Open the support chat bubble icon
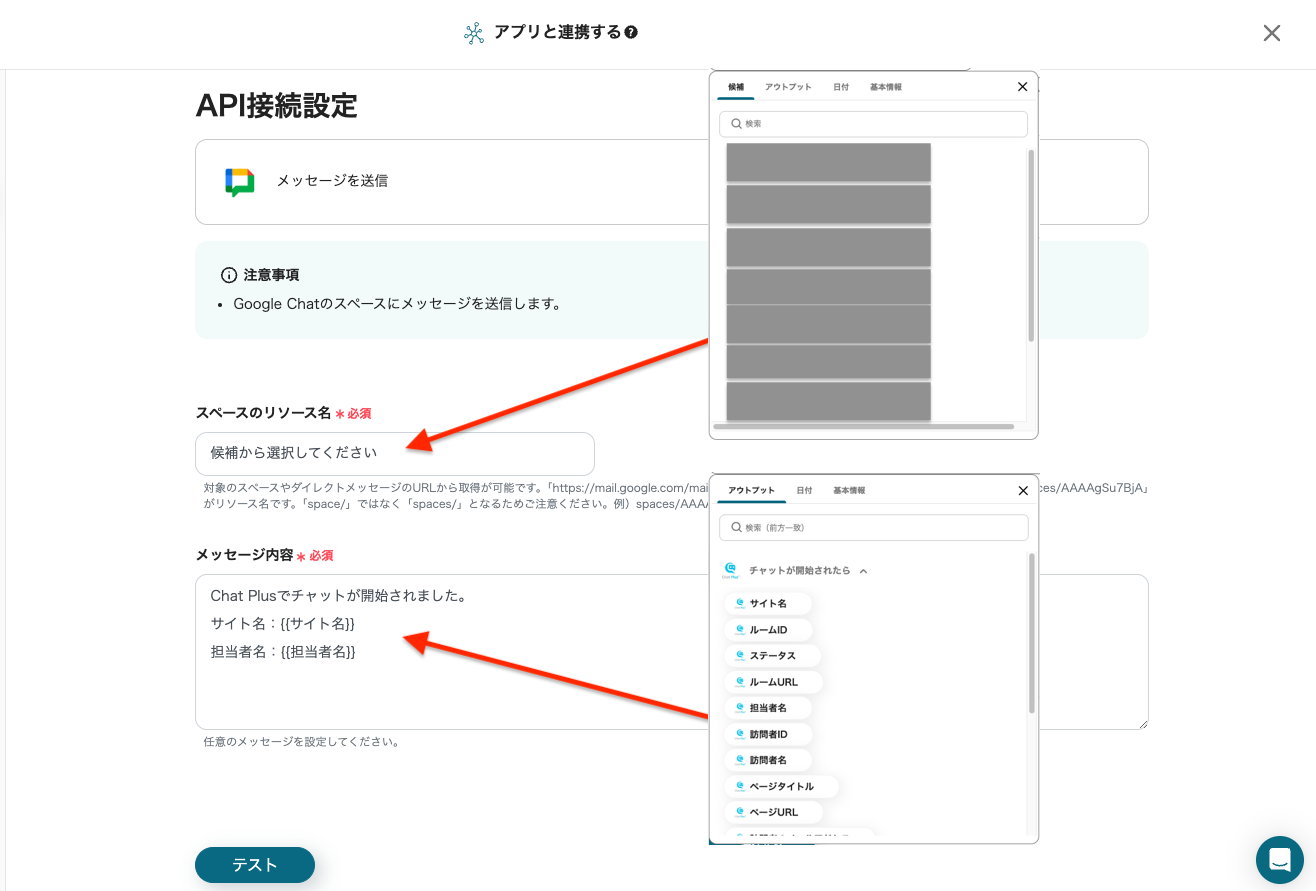The height and width of the screenshot is (891, 1316). click(x=1280, y=860)
